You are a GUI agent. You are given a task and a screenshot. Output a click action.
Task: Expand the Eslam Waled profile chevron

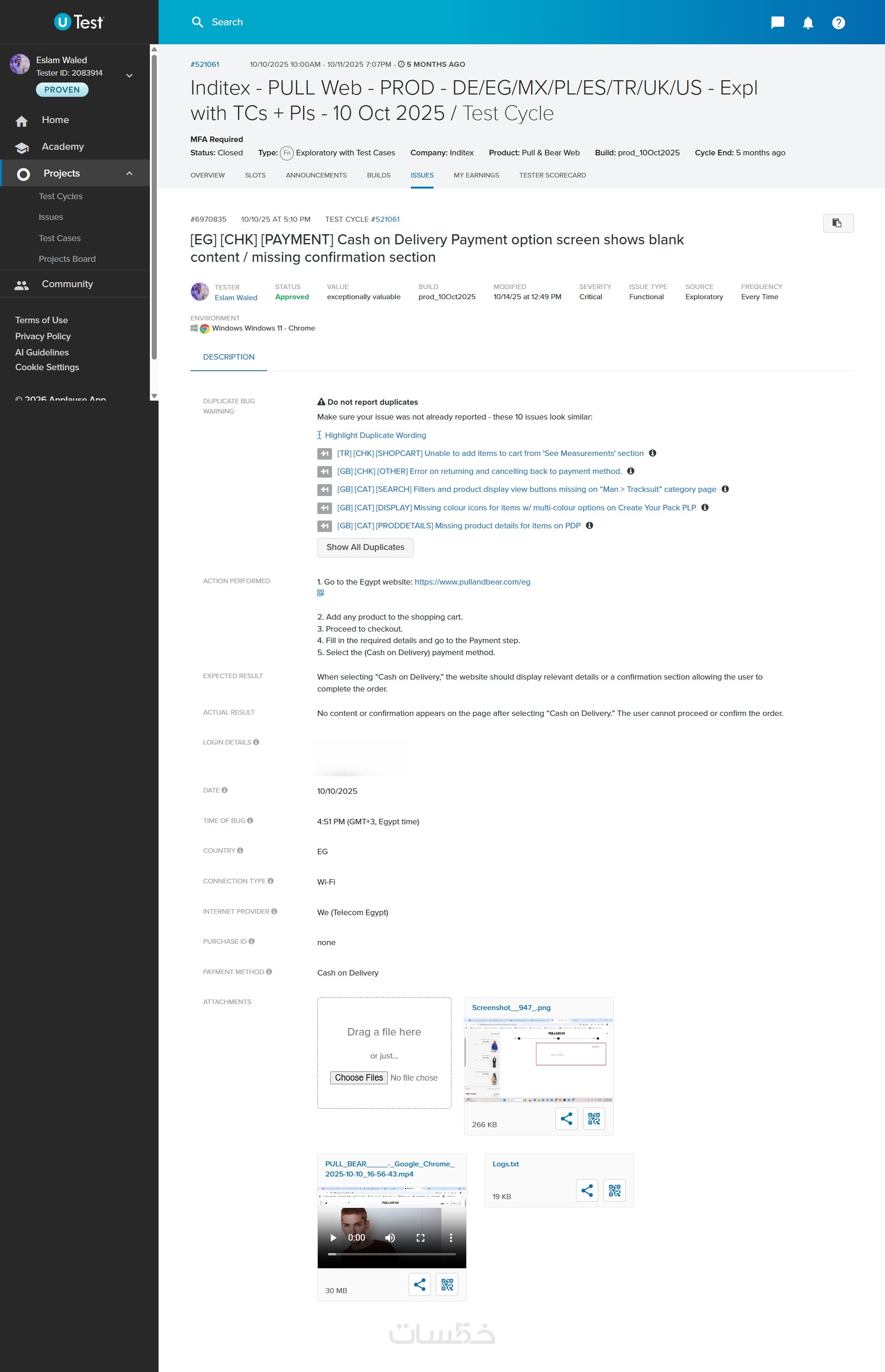pyautogui.click(x=129, y=75)
